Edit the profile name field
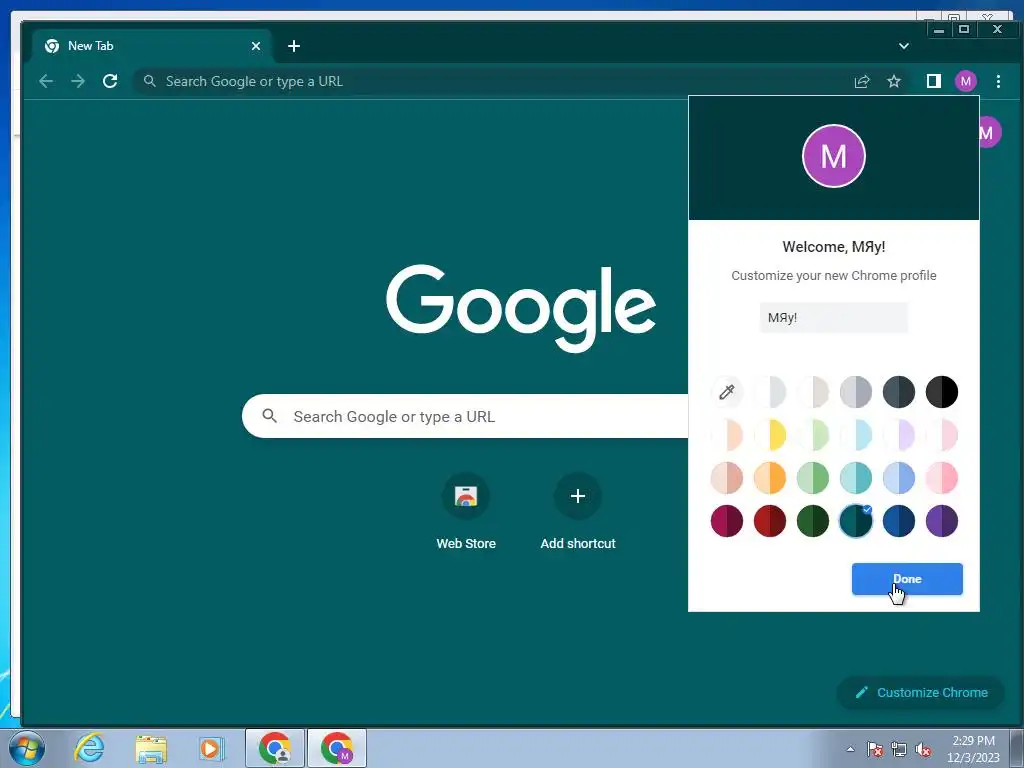The width and height of the screenshot is (1024, 768). tap(834, 317)
